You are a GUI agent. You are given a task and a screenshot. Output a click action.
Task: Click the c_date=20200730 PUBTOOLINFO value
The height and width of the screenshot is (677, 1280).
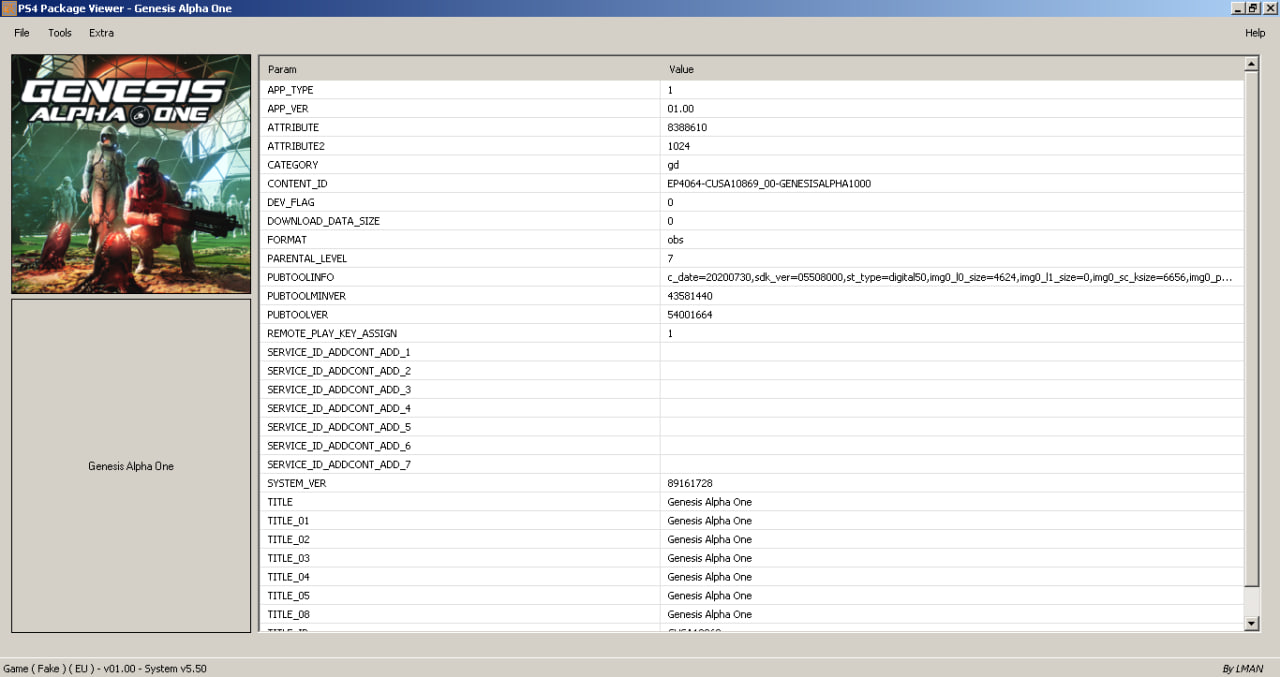949,277
